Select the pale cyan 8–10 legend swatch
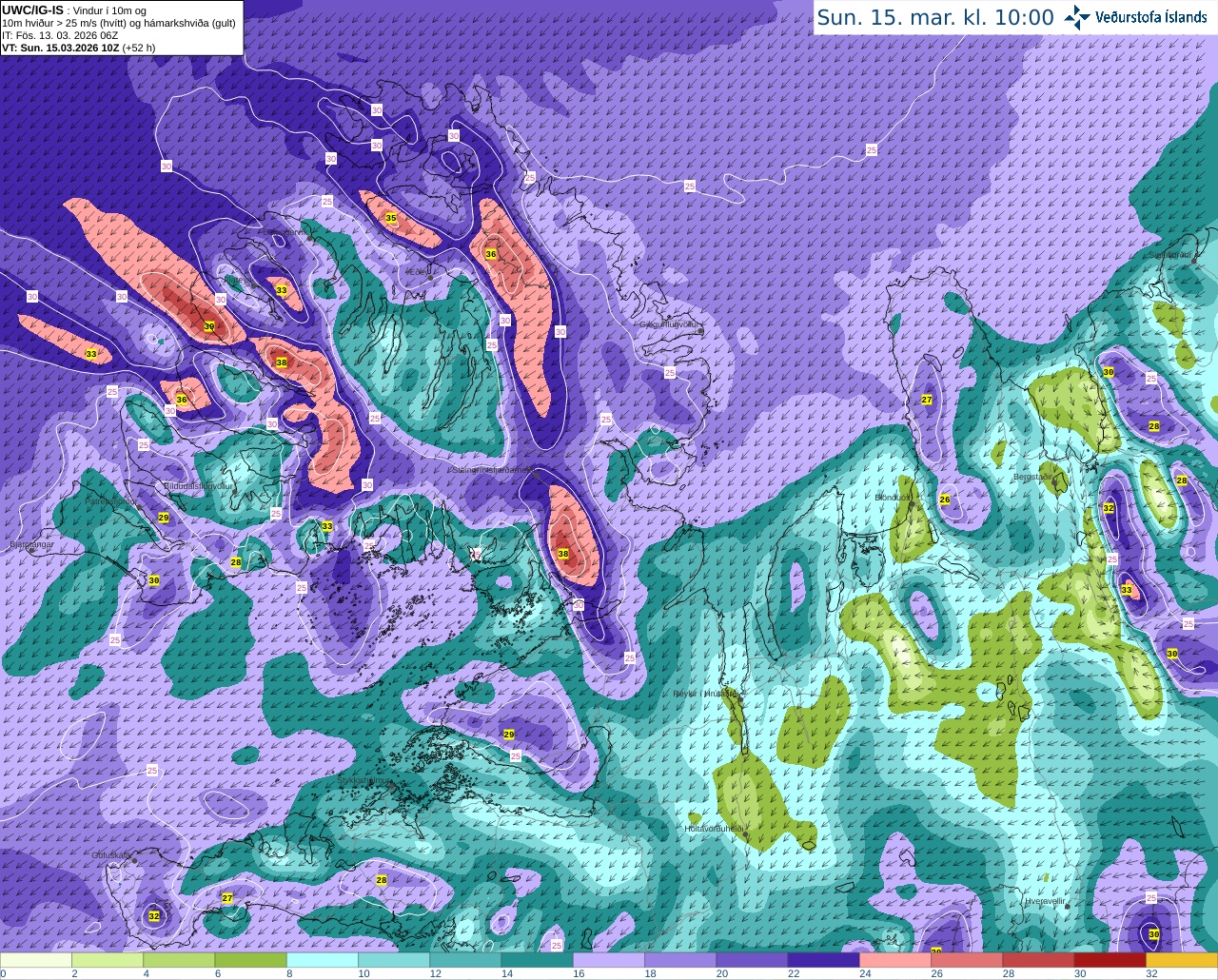Viewport: 1218px width, 980px height. pyautogui.click(x=323, y=959)
